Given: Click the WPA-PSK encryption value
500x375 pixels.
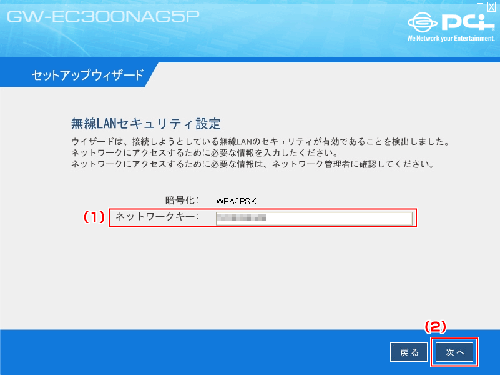Looking at the screenshot, I should [236, 201].
